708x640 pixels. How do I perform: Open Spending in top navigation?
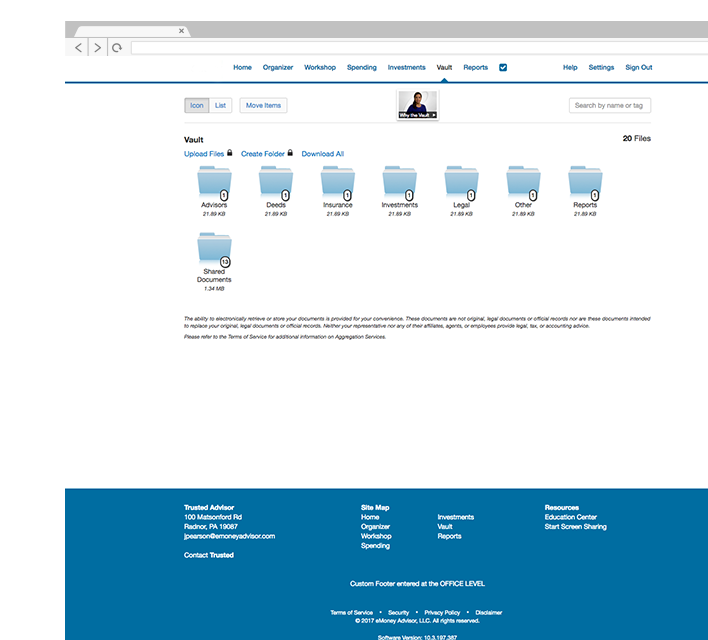pos(362,67)
